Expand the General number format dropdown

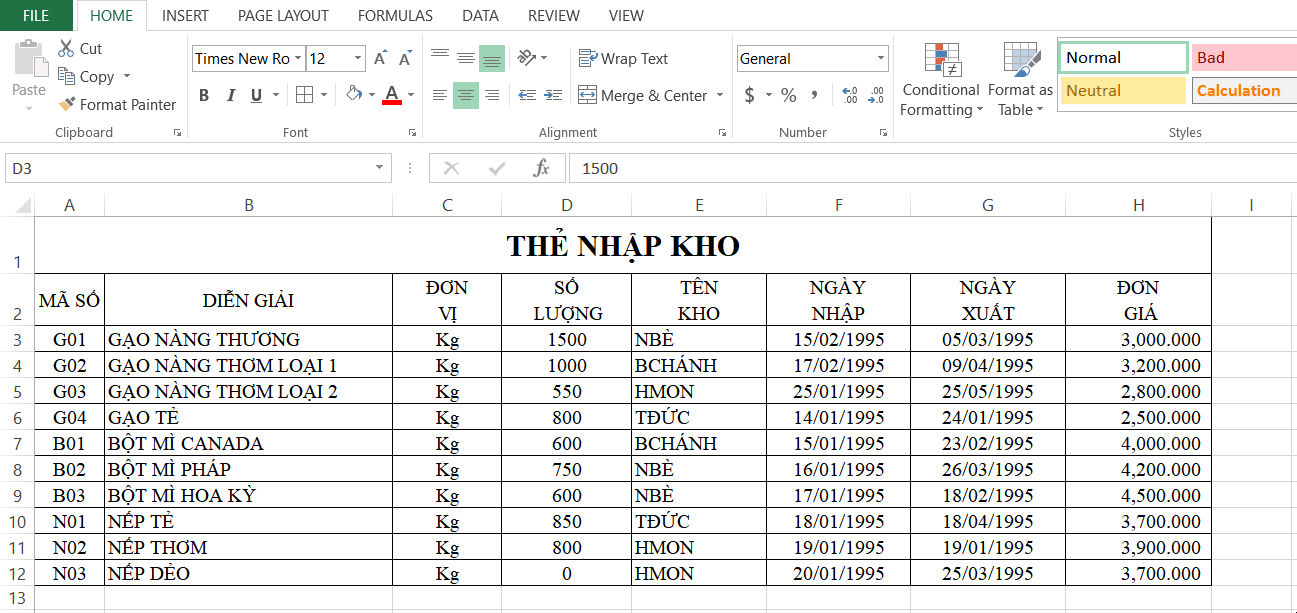880,59
